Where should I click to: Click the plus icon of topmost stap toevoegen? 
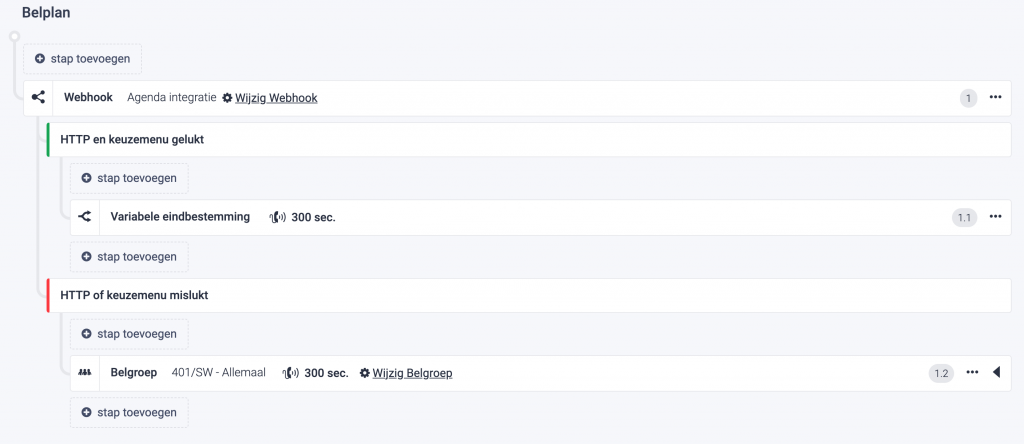point(40,59)
